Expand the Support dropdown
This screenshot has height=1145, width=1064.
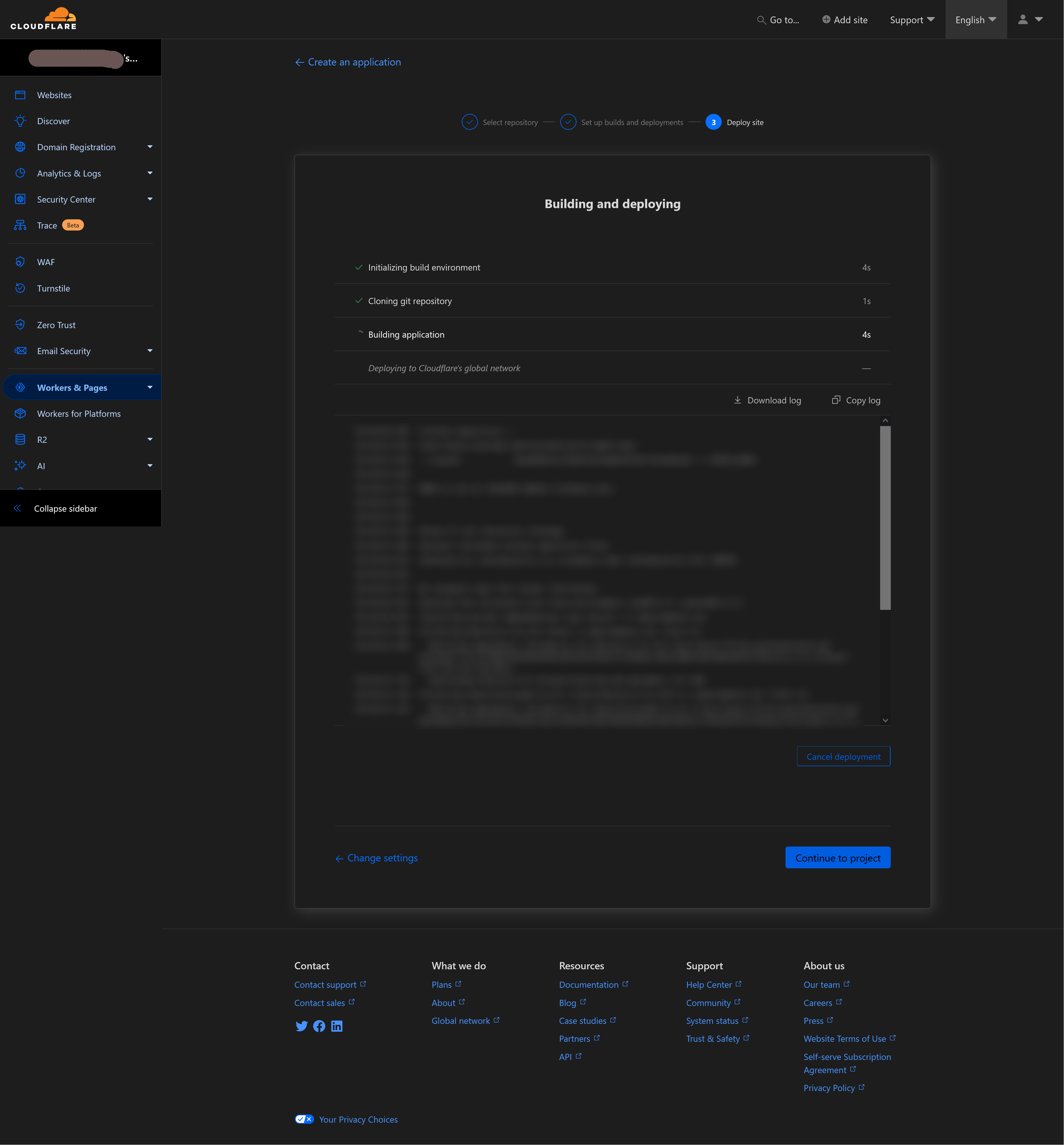pyautogui.click(x=911, y=20)
